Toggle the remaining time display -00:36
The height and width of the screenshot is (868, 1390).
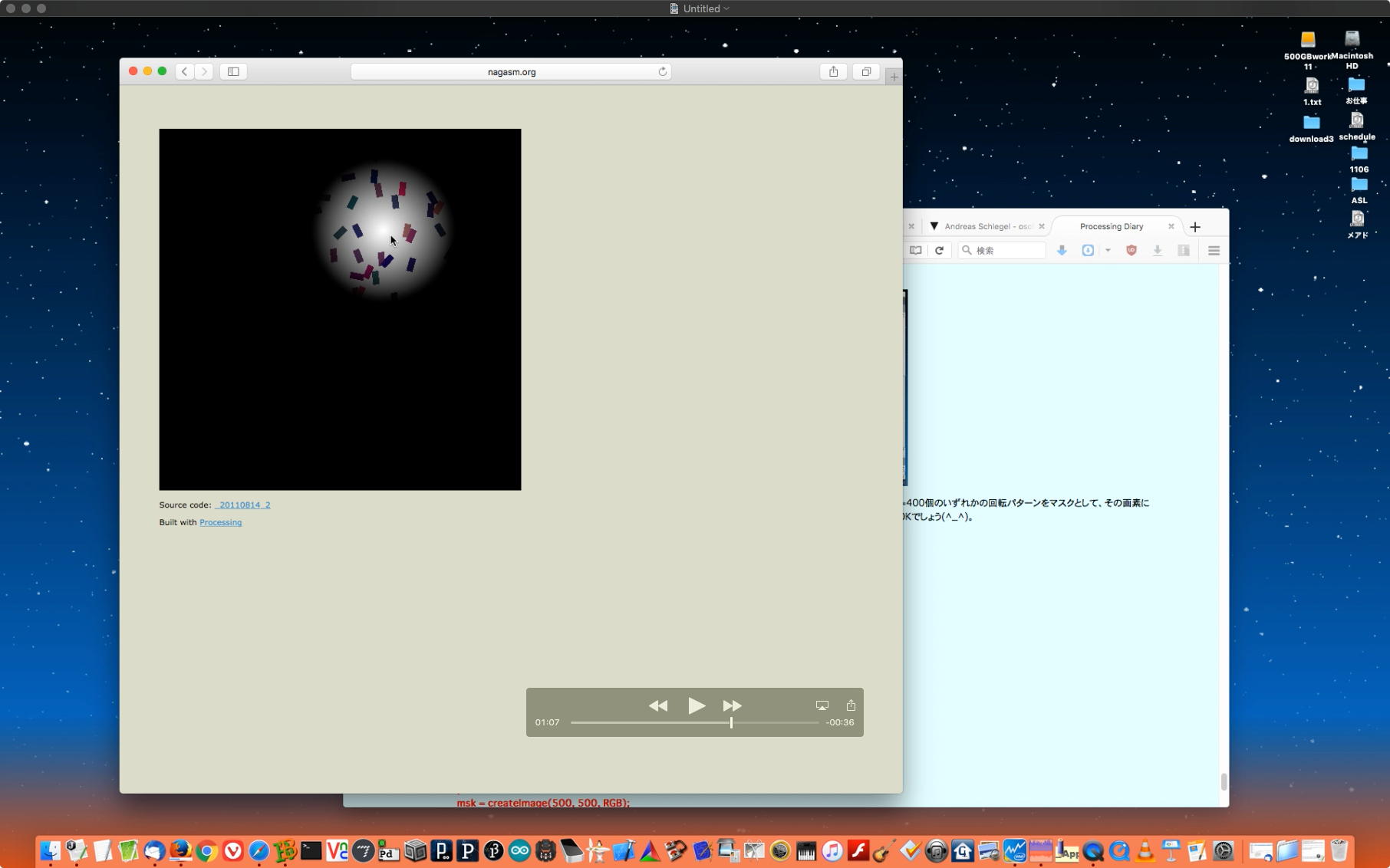point(839,722)
